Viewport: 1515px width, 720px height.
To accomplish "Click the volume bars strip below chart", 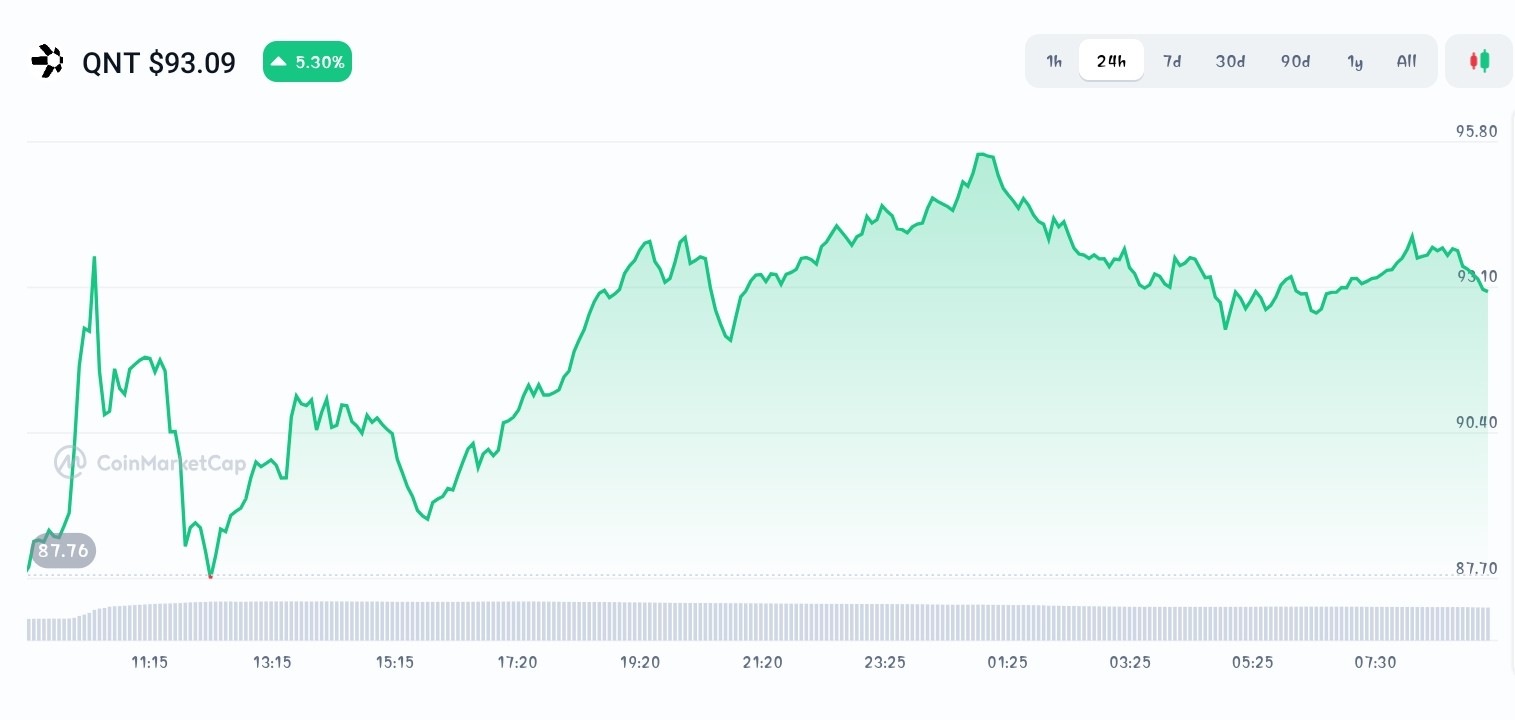I will (758, 621).
